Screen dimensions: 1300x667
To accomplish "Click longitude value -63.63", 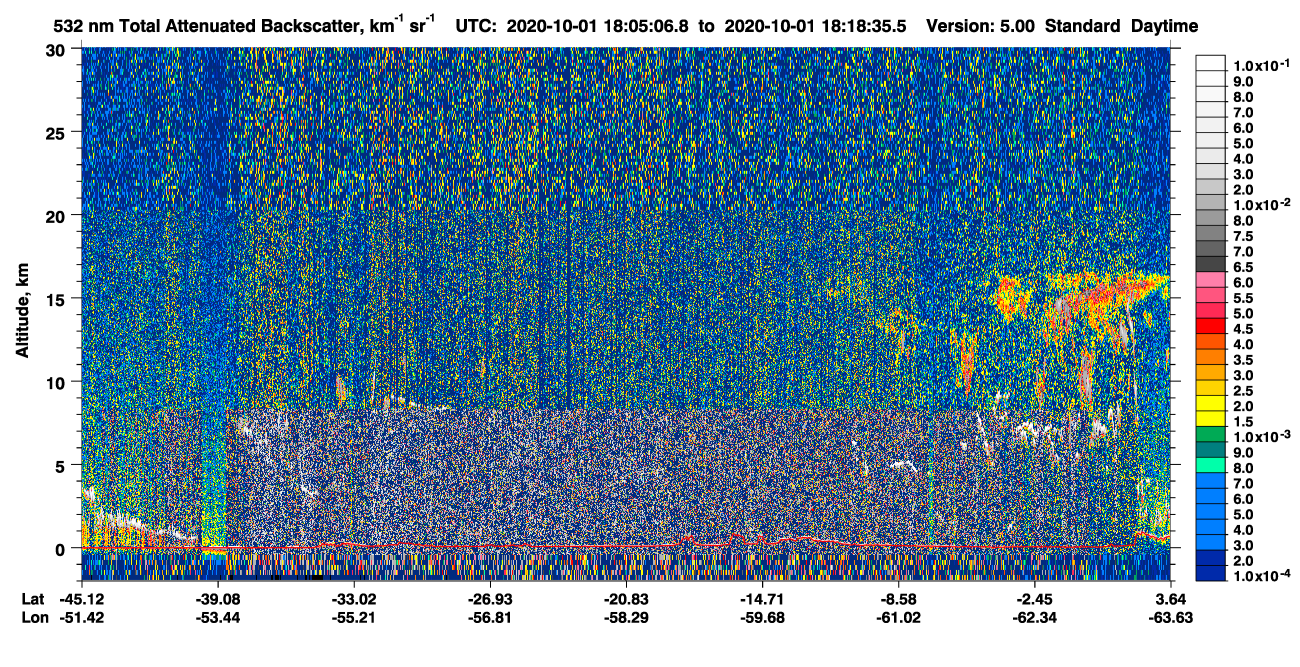I will pyautogui.click(x=1171, y=617).
